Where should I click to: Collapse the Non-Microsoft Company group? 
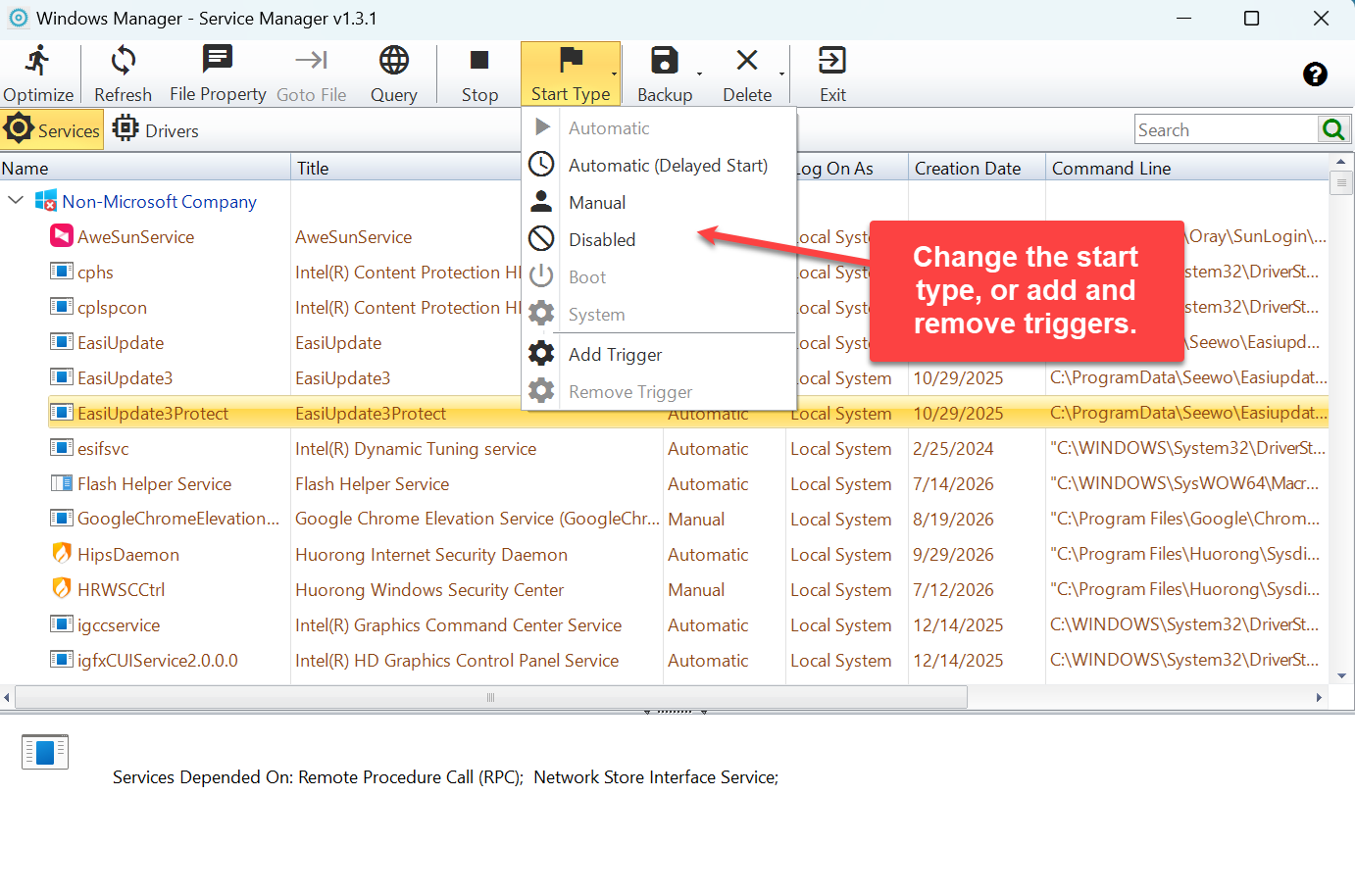click(x=16, y=201)
